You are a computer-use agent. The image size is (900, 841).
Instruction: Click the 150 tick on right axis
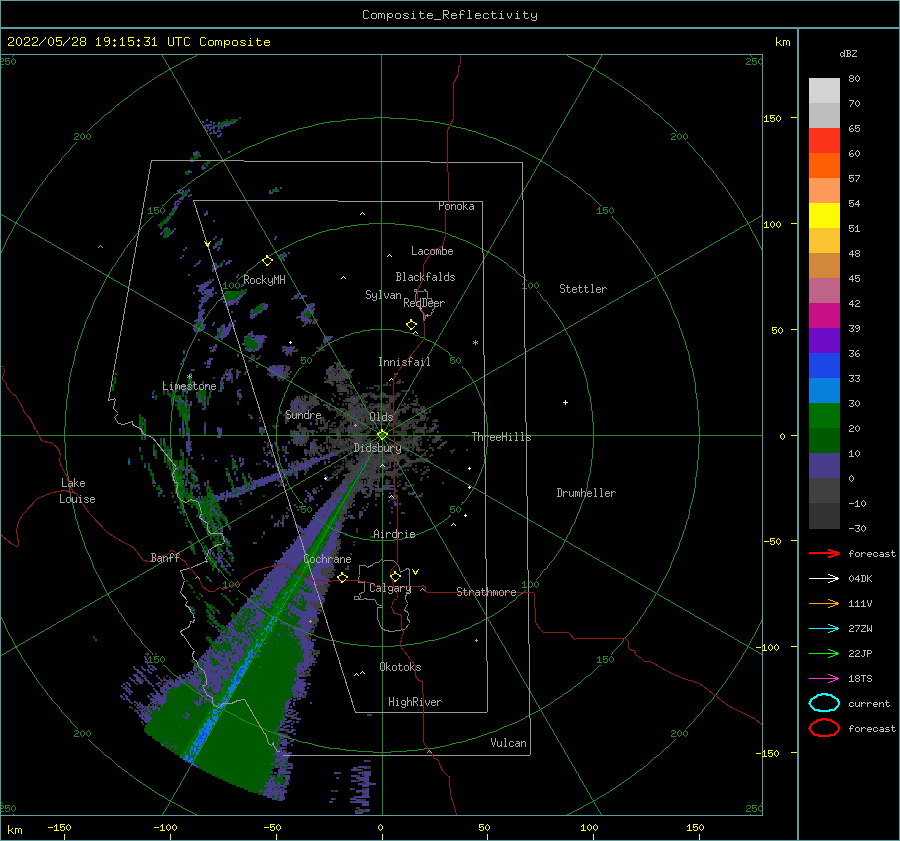pos(772,118)
